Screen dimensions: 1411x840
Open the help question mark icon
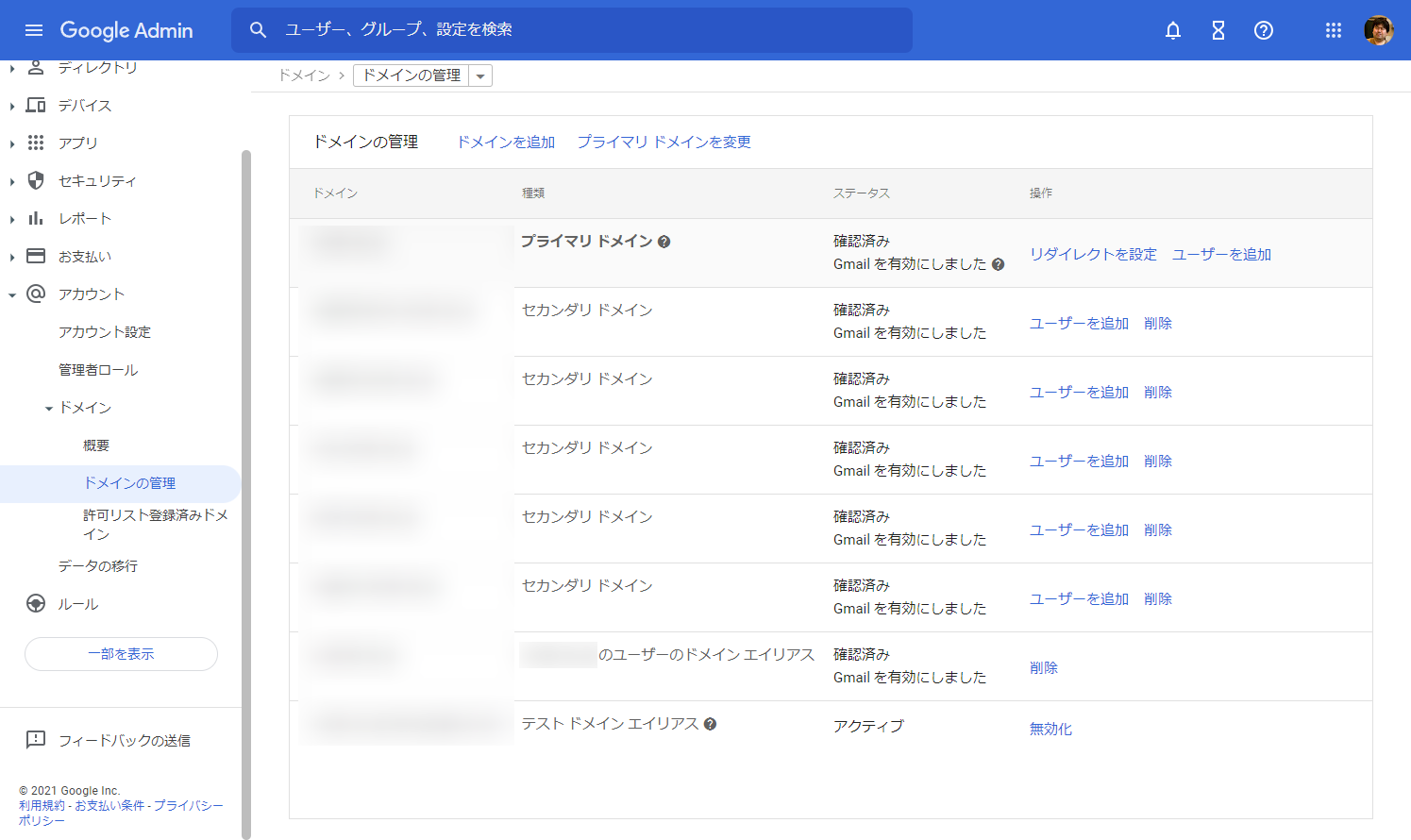click(x=1263, y=30)
